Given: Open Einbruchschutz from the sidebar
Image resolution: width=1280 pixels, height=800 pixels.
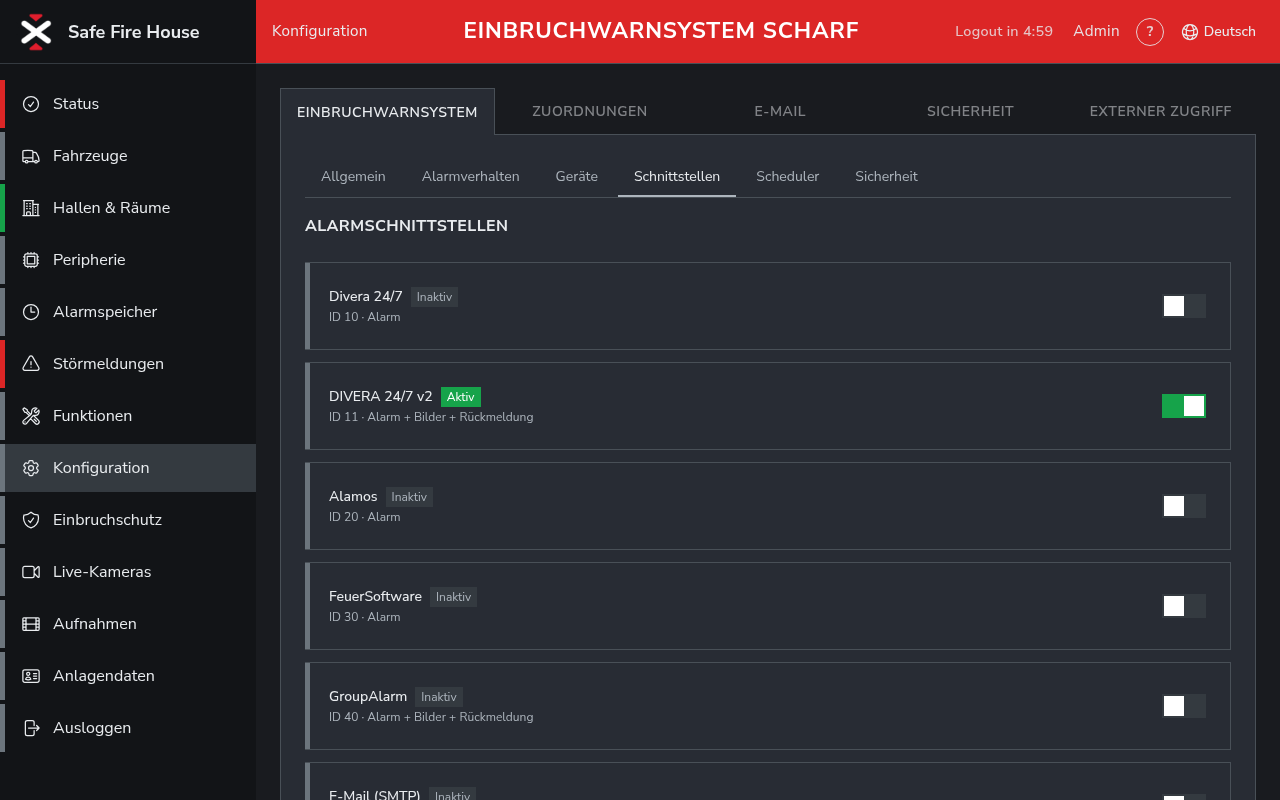Looking at the screenshot, I should pos(128,520).
